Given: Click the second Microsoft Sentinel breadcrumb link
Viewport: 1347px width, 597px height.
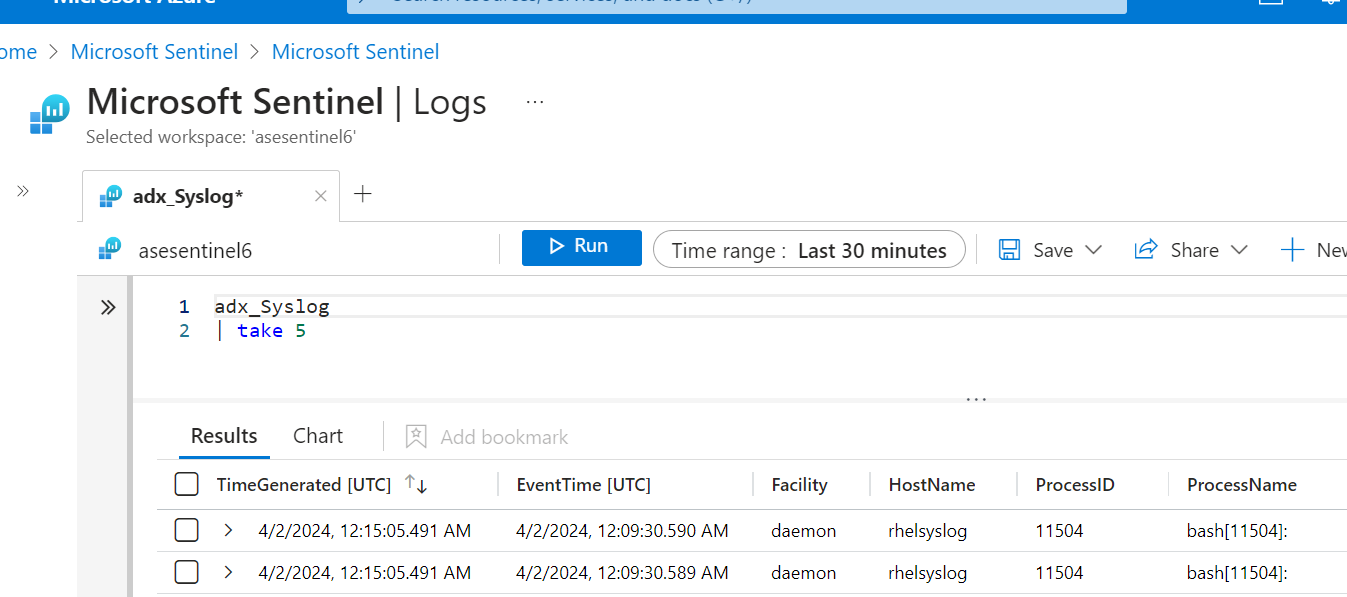Looking at the screenshot, I should tap(355, 52).
